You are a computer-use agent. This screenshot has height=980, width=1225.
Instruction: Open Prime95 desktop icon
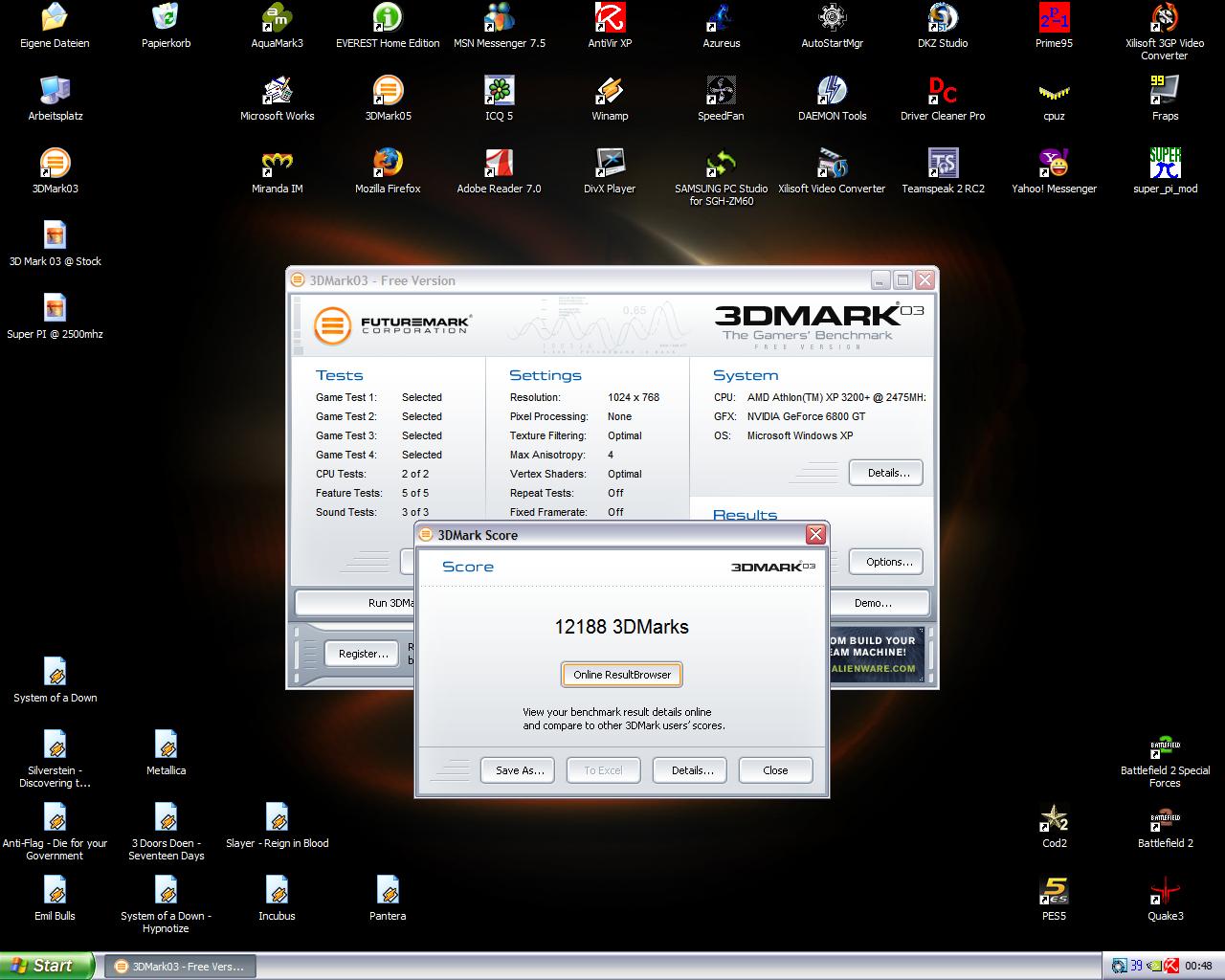pos(1054,26)
